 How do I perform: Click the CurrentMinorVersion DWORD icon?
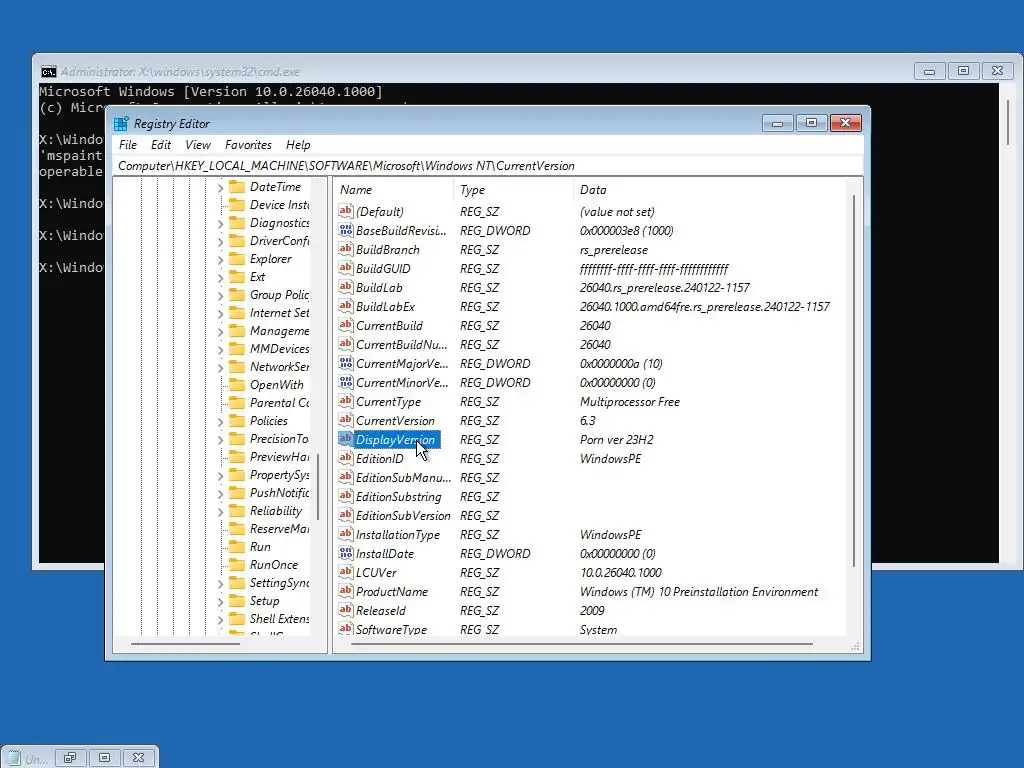point(345,381)
